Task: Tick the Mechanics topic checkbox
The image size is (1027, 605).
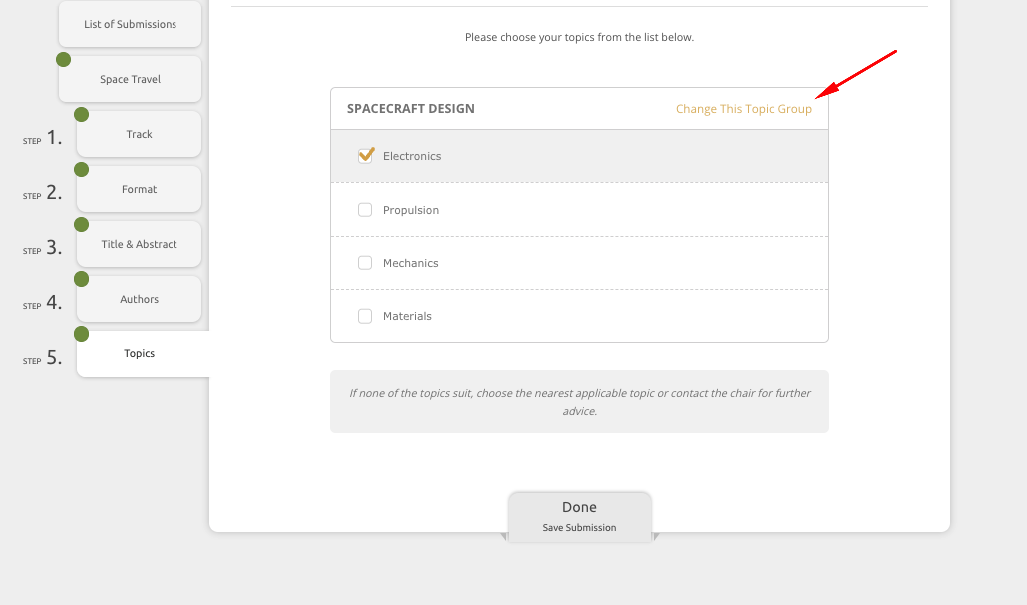Action: [x=365, y=263]
